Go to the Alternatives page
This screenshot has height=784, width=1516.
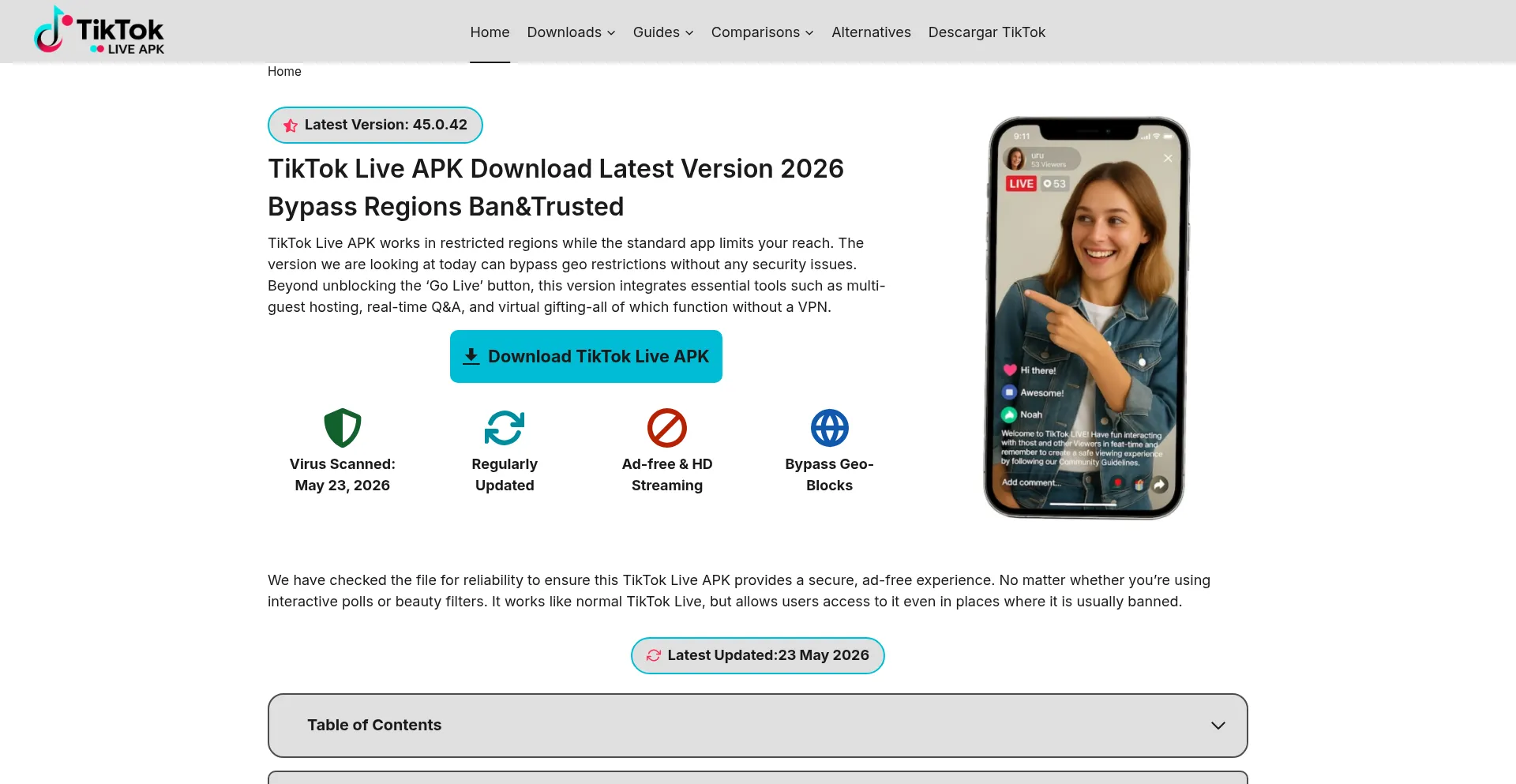pos(871,32)
